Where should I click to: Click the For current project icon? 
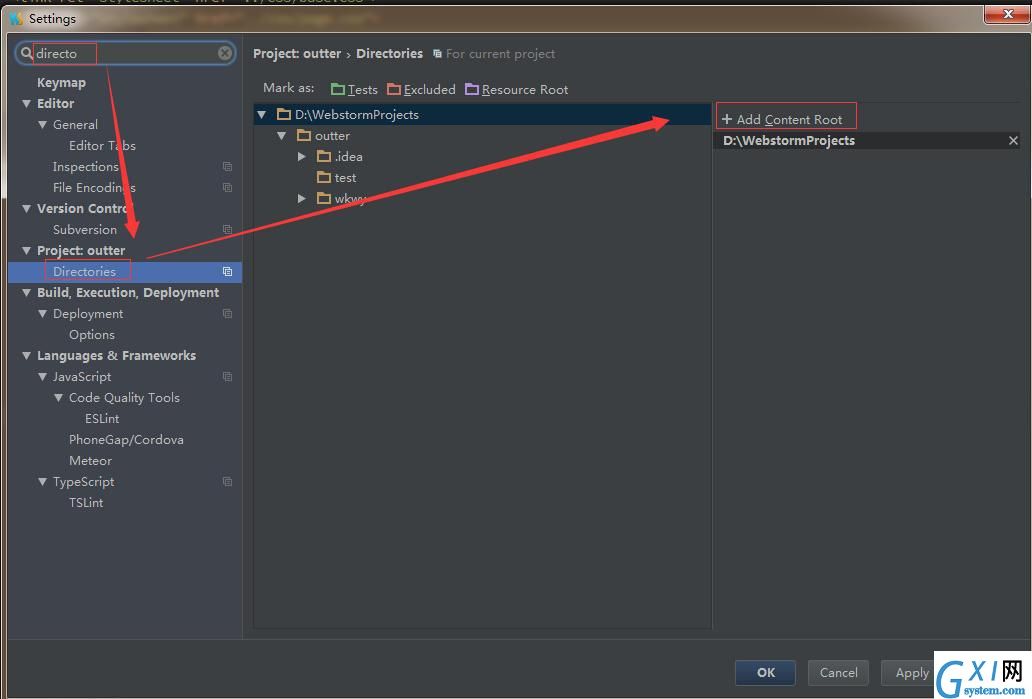pos(437,54)
